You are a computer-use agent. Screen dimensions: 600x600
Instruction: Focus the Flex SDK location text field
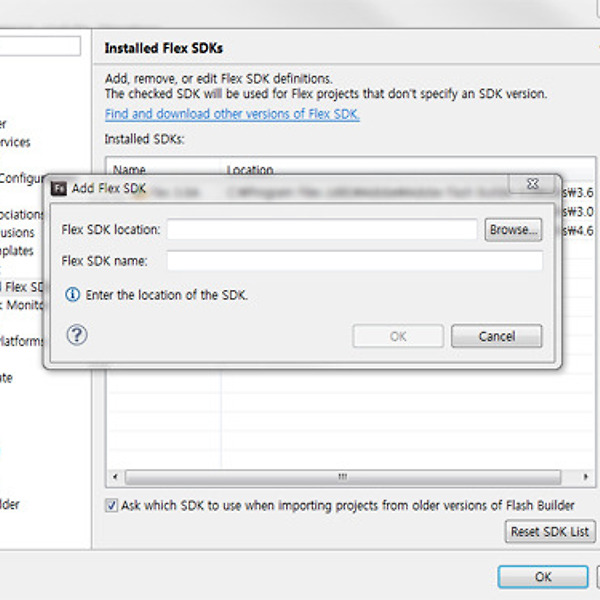[x=321, y=230]
